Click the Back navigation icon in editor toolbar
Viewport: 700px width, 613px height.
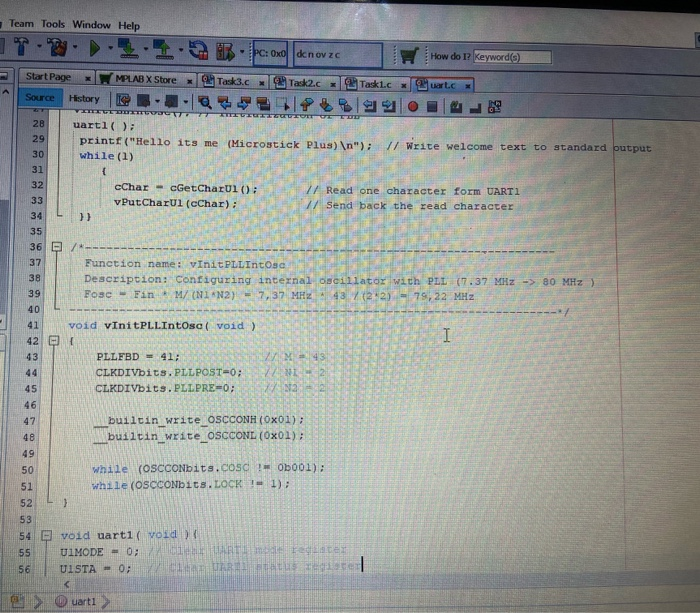(x=144, y=101)
